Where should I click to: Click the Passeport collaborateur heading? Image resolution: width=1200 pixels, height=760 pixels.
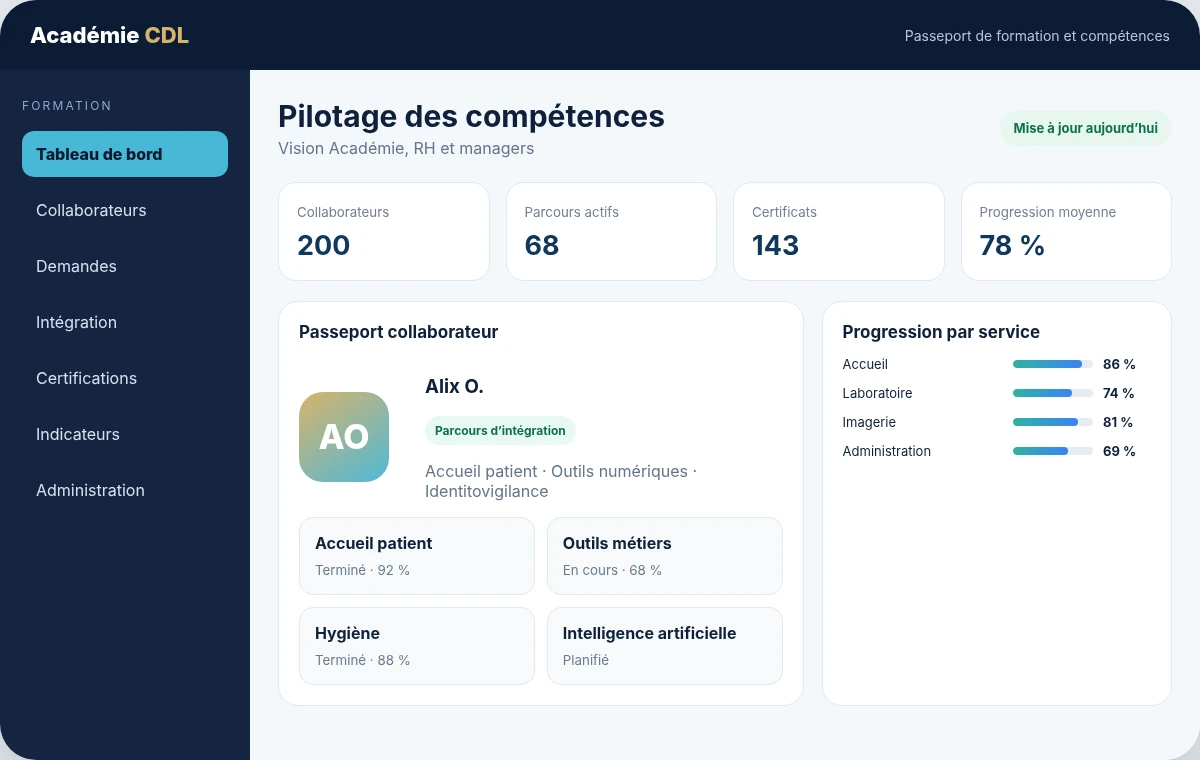pyautogui.click(x=398, y=332)
